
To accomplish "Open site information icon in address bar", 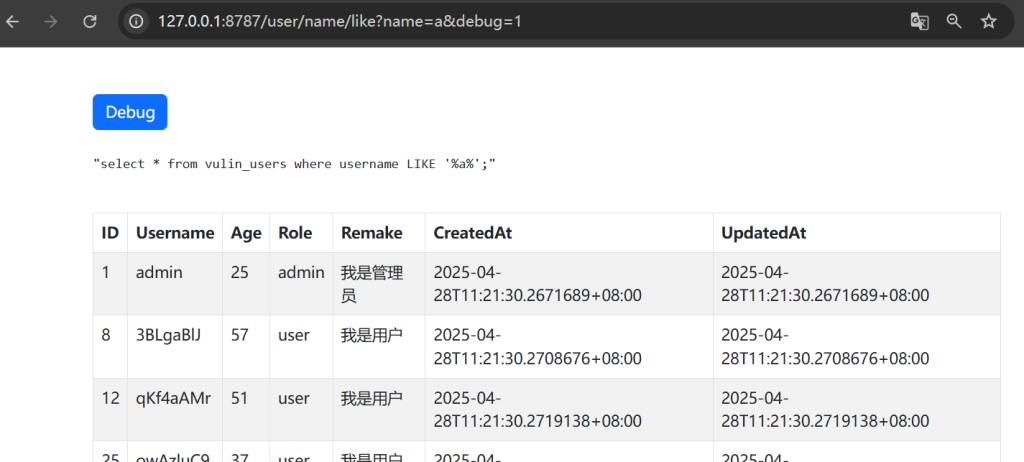I will point(137,21).
